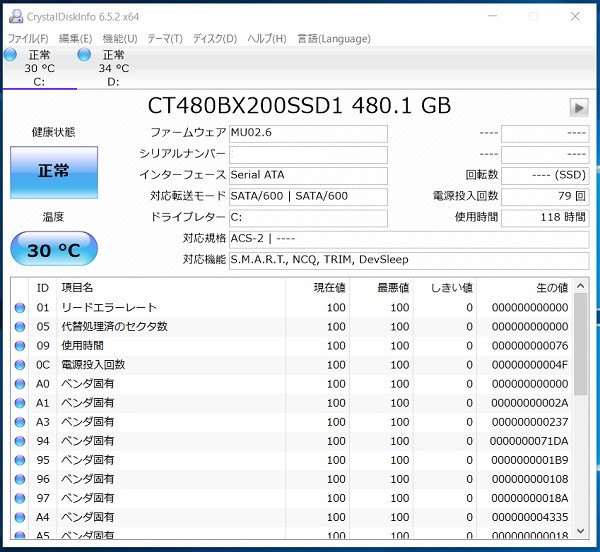
Task: Open the ディスク(D) menu
Action: (x=215, y=39)
